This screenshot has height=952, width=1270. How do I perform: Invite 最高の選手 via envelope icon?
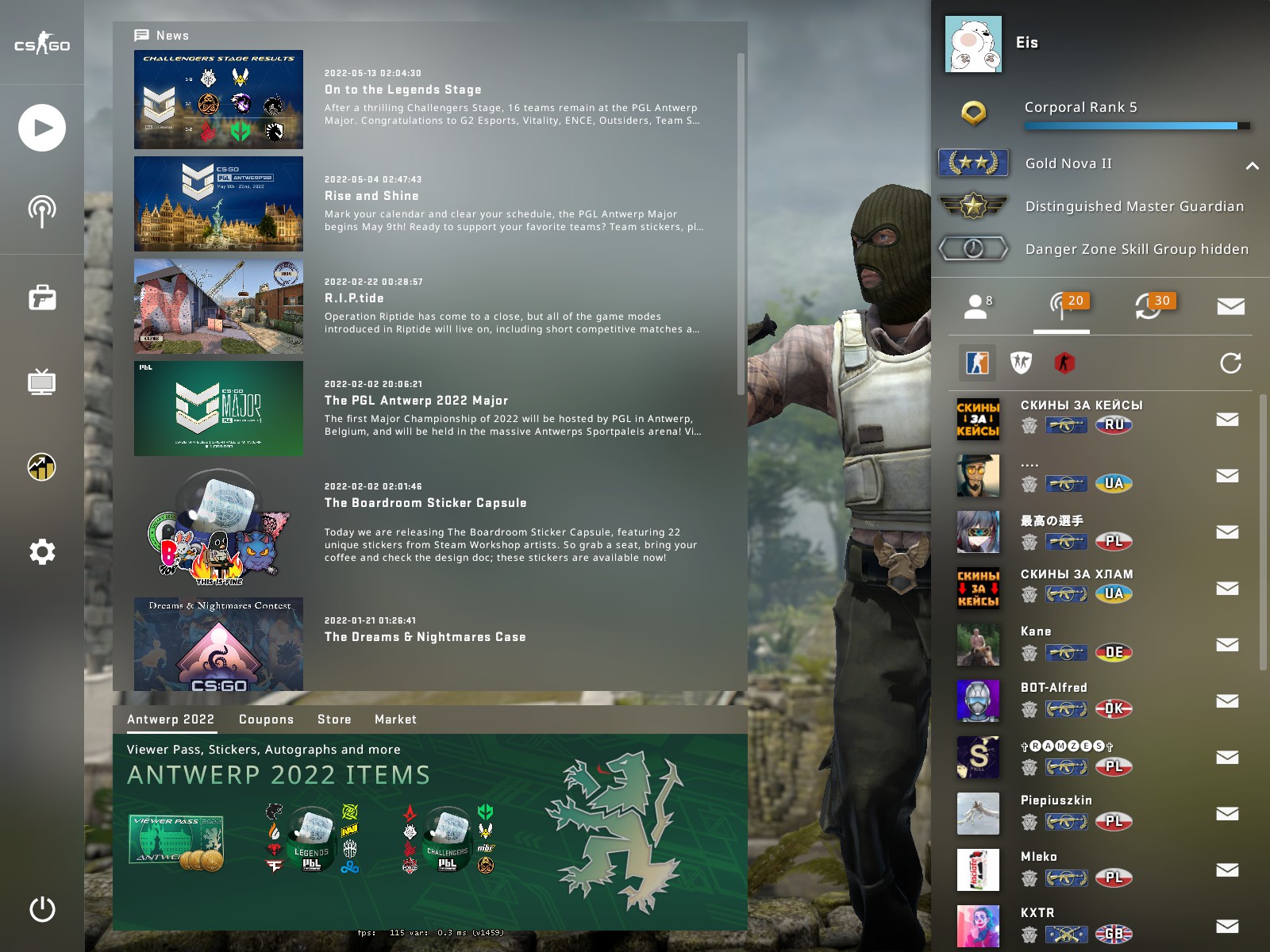[1227, 532]
